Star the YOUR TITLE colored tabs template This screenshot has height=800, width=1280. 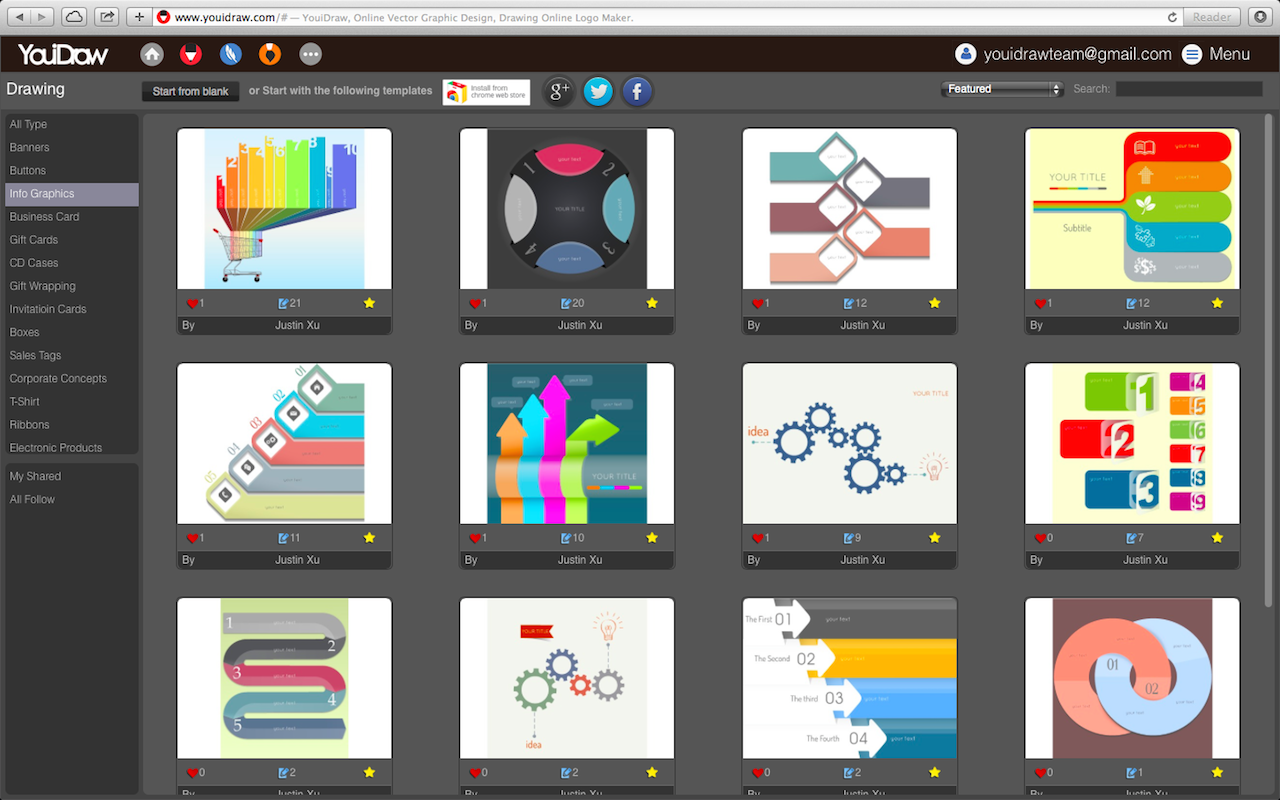tap(1217, 303)
